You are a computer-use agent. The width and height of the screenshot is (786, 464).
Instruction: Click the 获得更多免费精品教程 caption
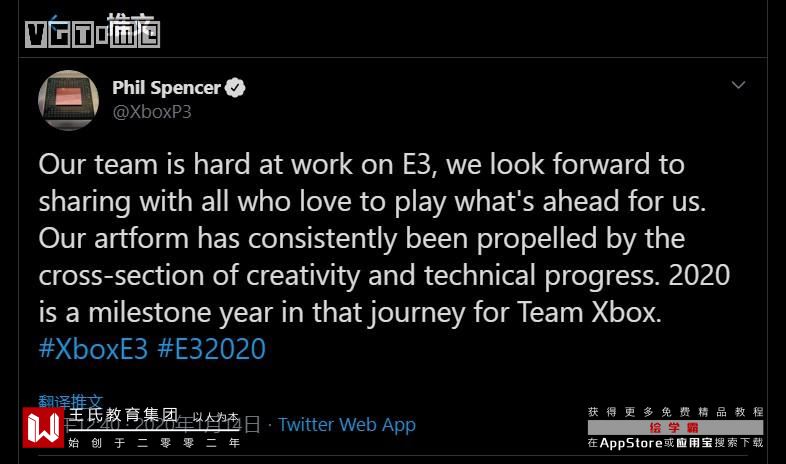pos(675,412)
